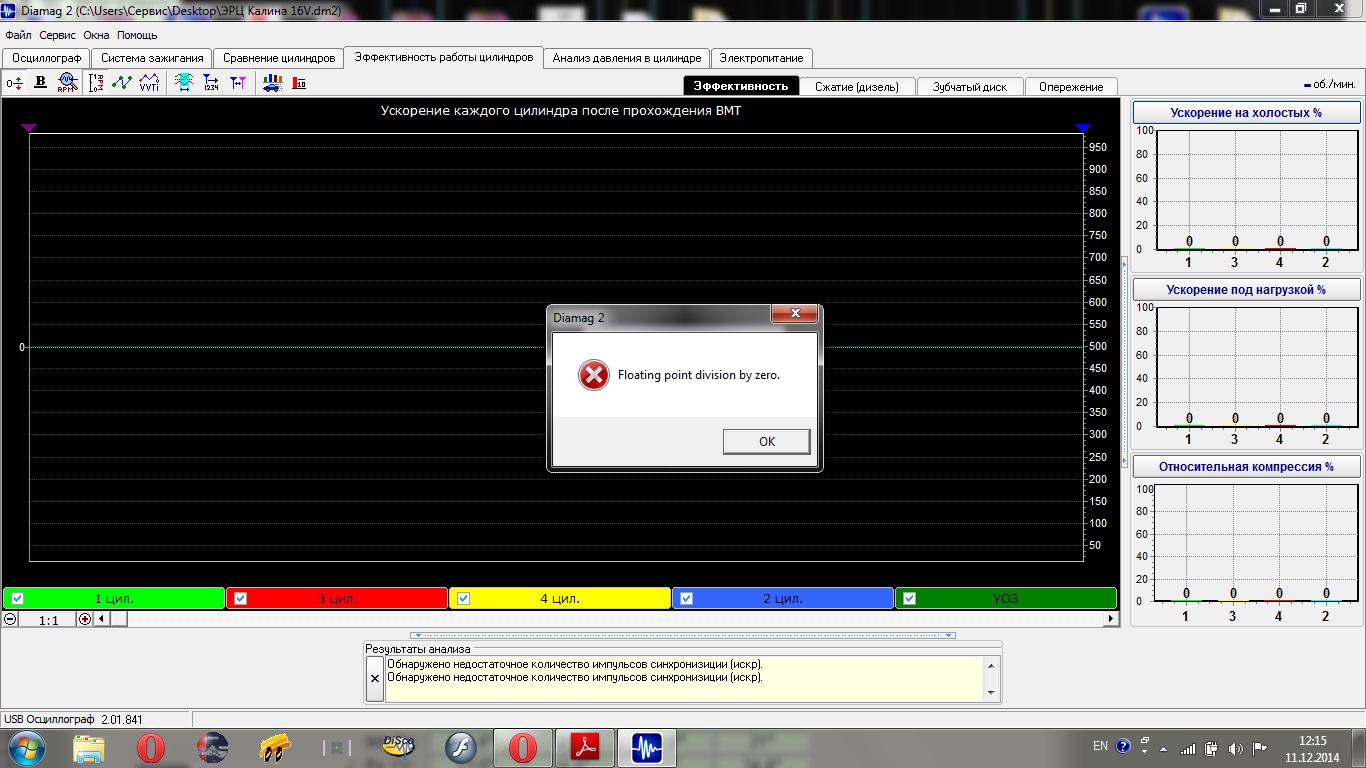This screenshot has width=1366, height=768.
Task: Toggle the 2 цил. checkbox
Action: pyautogui.click(x=686, y=599)
